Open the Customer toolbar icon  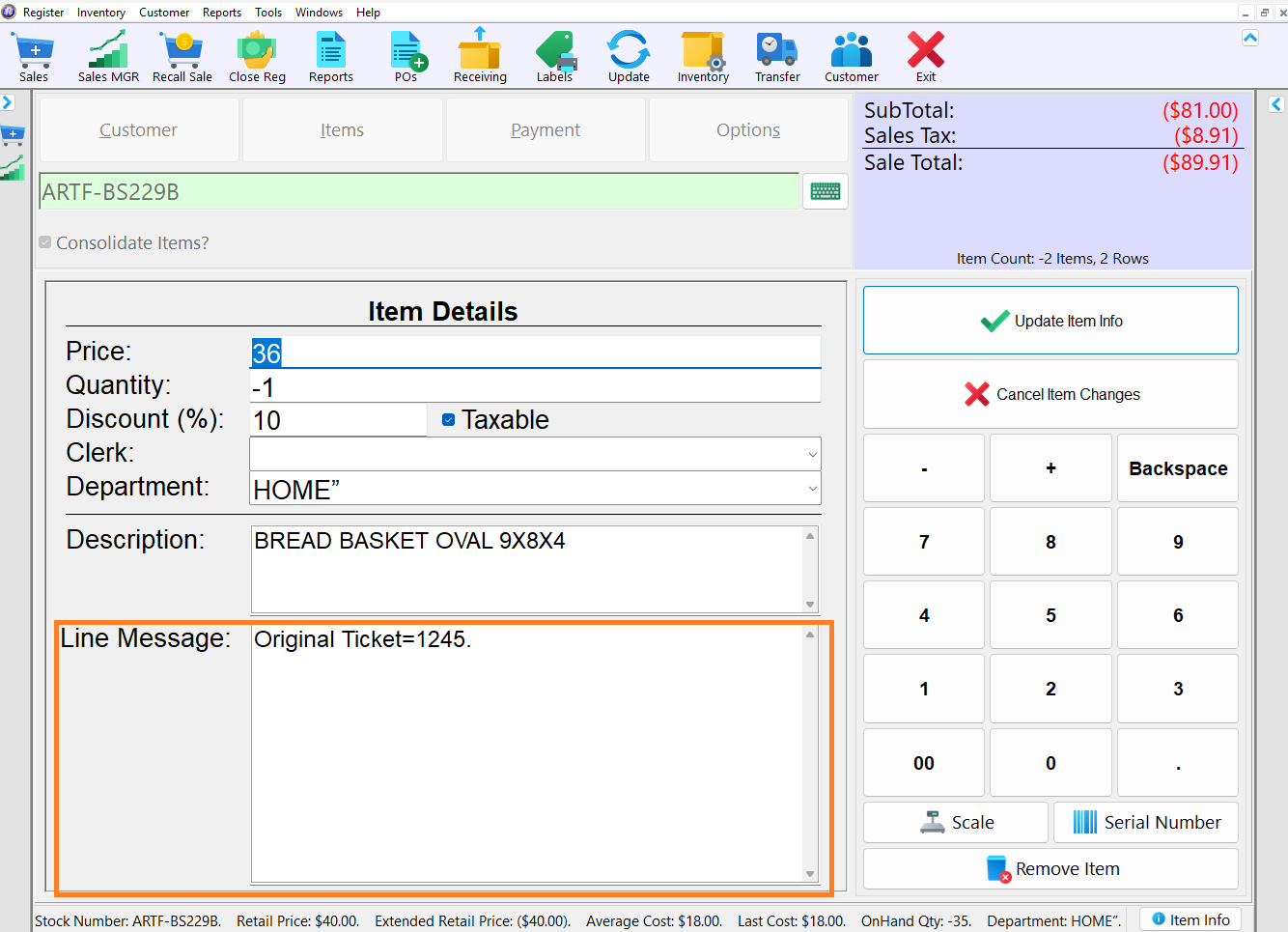coord(852,57)
